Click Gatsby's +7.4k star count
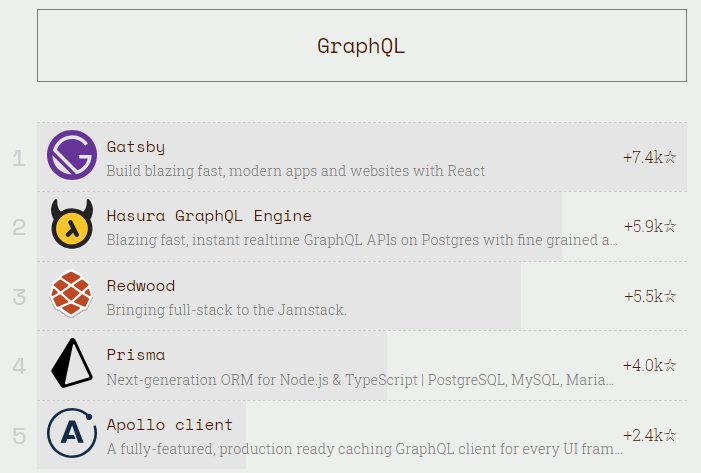This screenshot has height=473, width=701. click(649, 157)
